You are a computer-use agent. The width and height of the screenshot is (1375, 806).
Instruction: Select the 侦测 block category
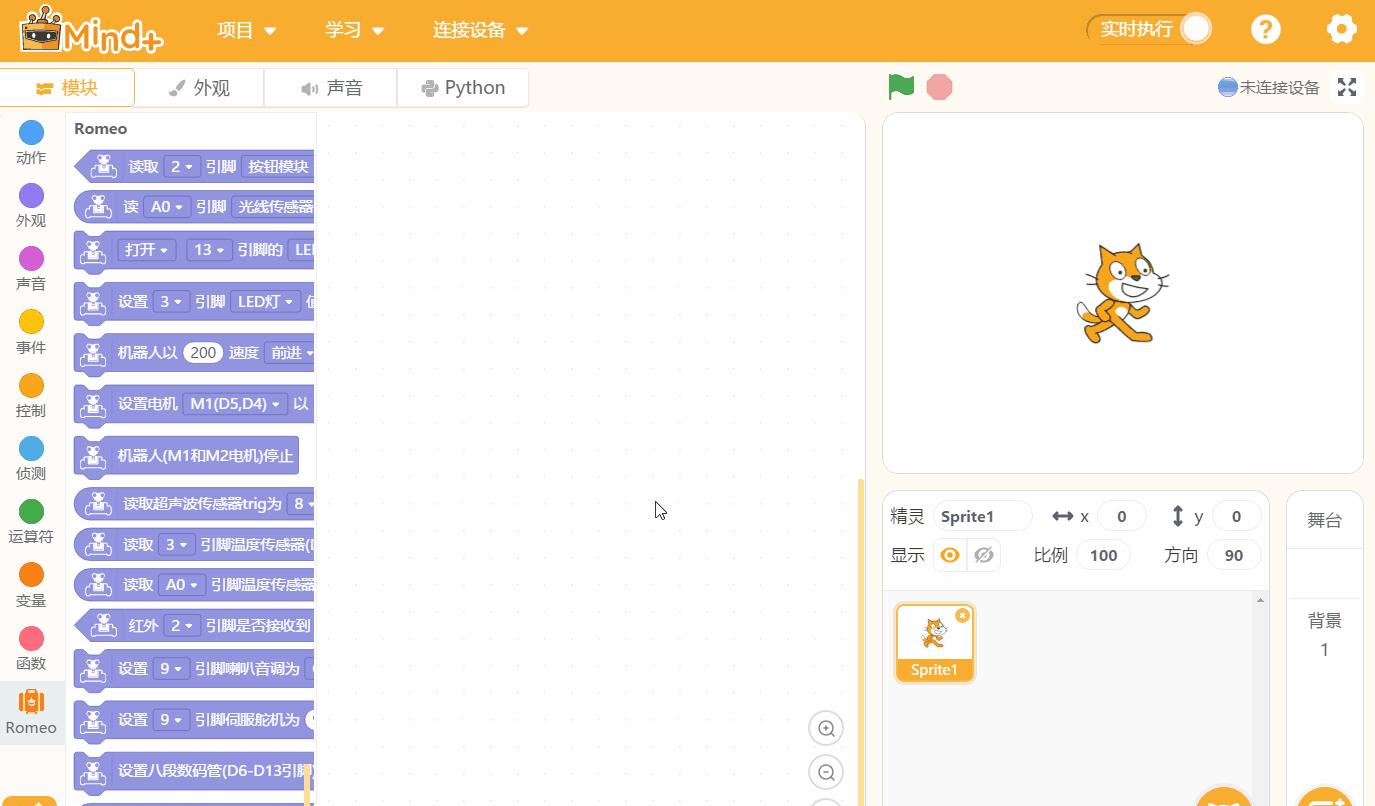click(31, 458)
